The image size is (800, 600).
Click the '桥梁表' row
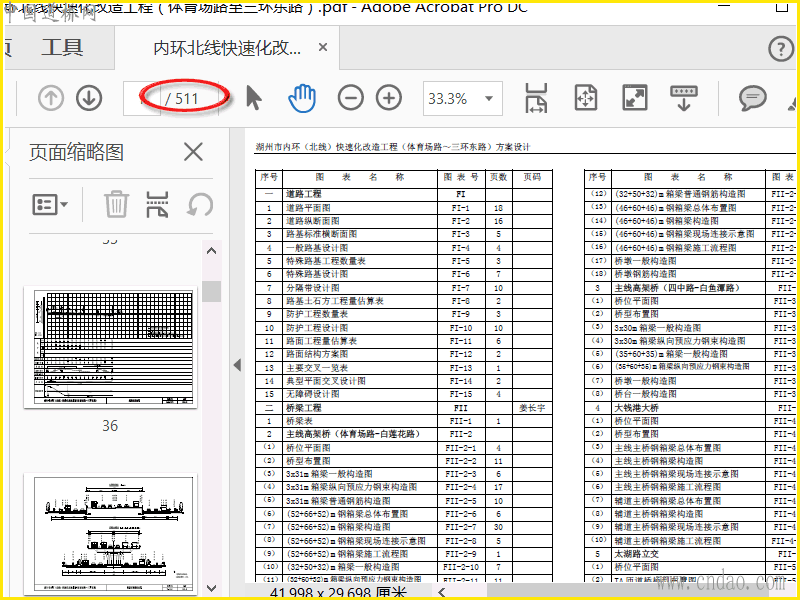(299, 421)
